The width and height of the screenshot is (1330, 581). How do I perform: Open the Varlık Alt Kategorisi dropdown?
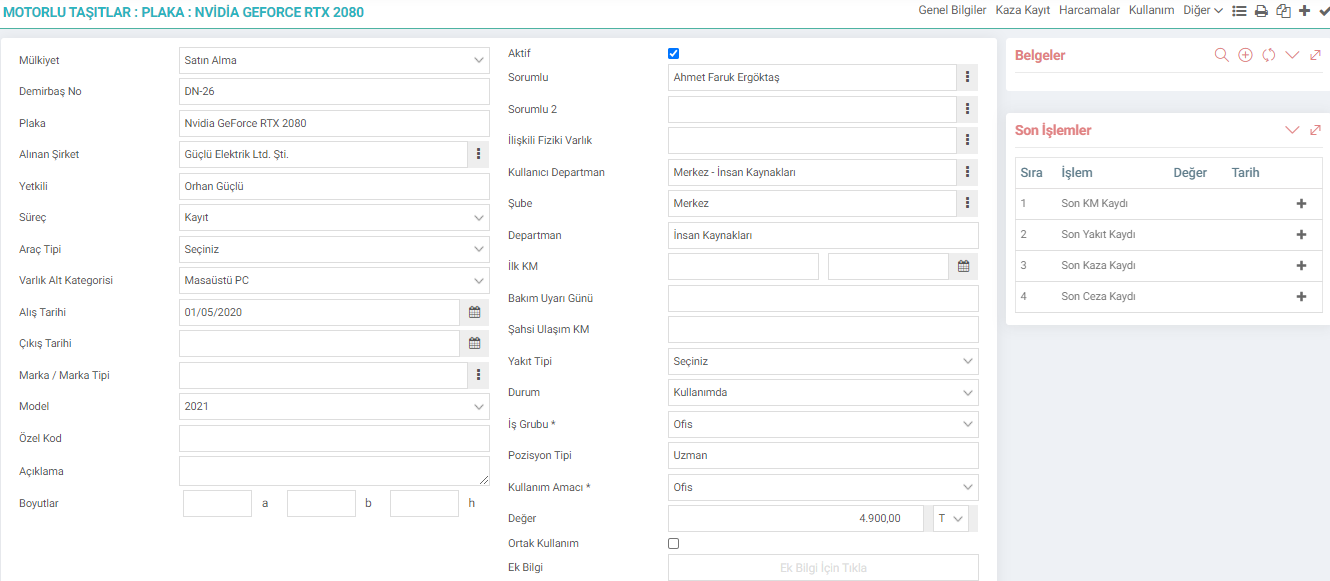point(334,280)
